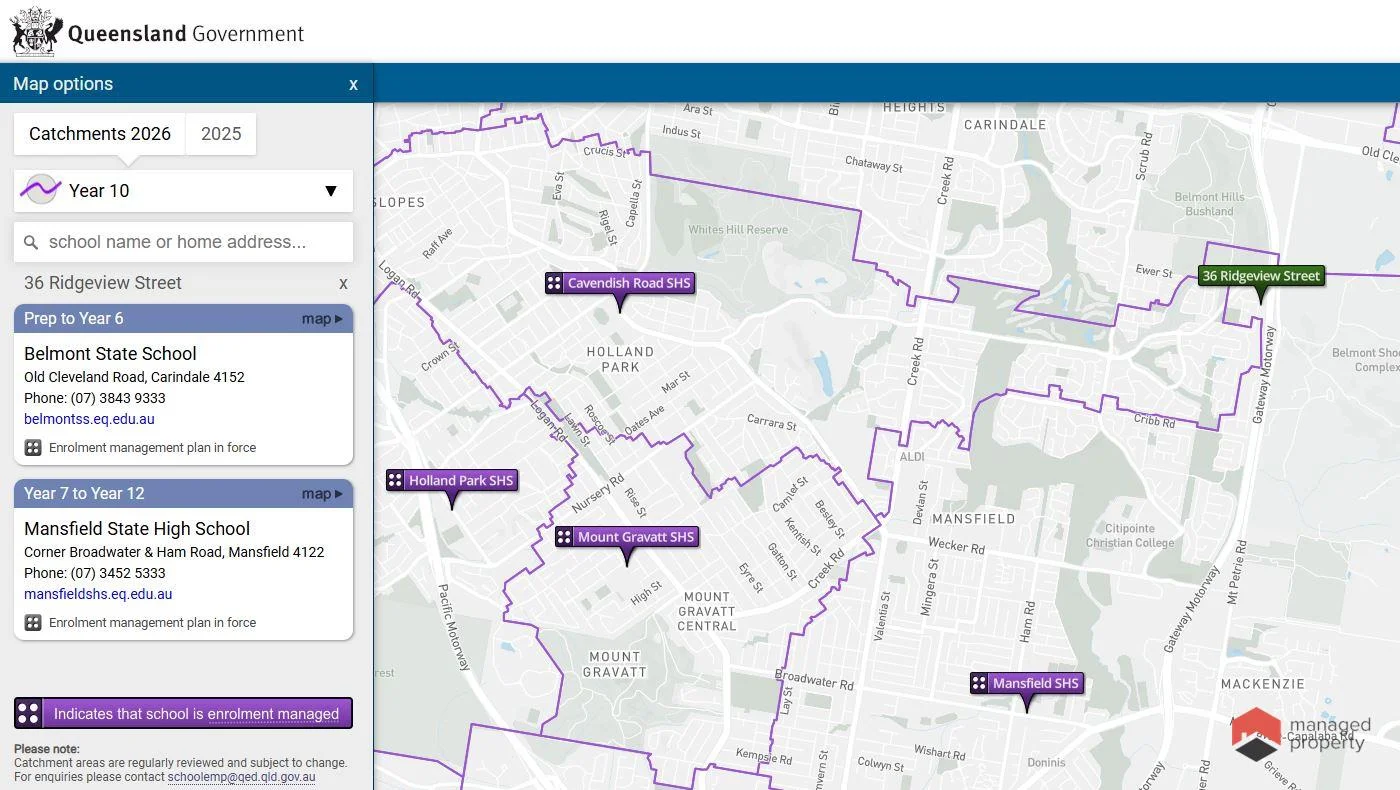
Task: Click the purple catchment line icon beside Year 10
Action: 41,190
